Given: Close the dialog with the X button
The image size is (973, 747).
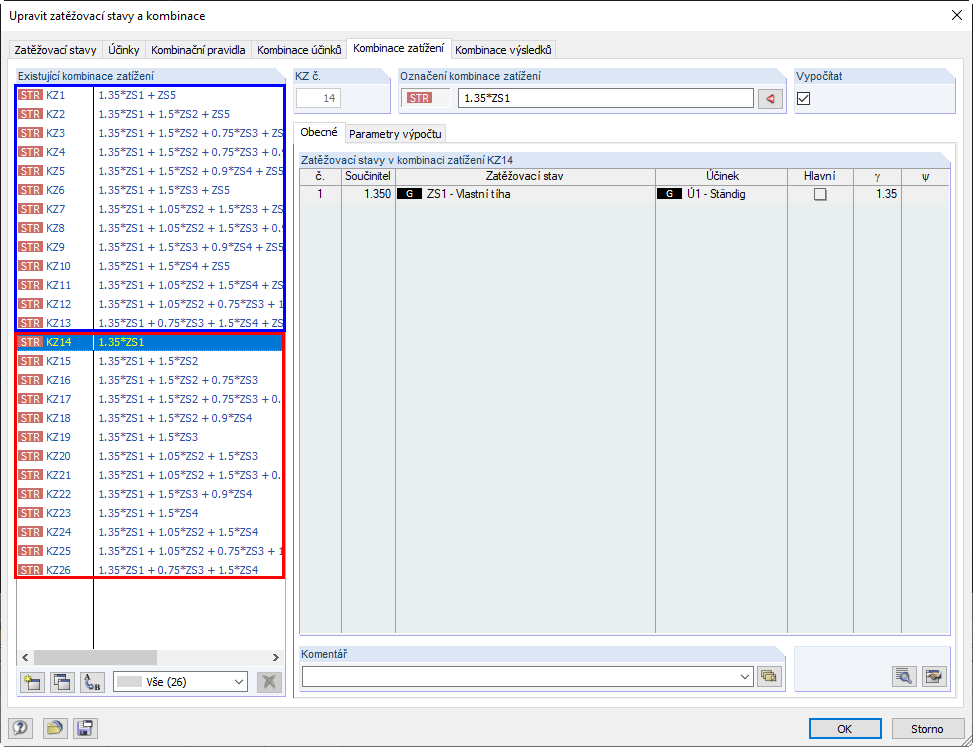Looking at the screenshot, I should click(x=956, y=16).
